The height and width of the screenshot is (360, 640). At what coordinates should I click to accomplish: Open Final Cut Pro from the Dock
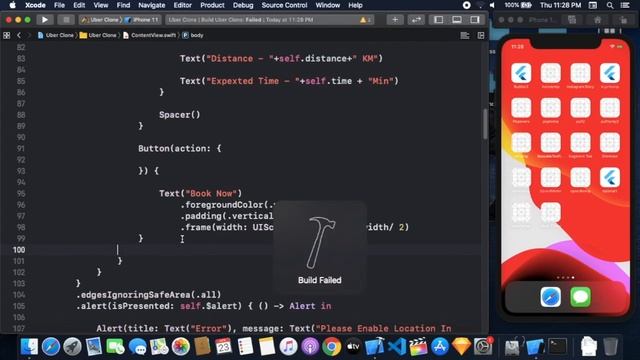click(x=418, y=347)
